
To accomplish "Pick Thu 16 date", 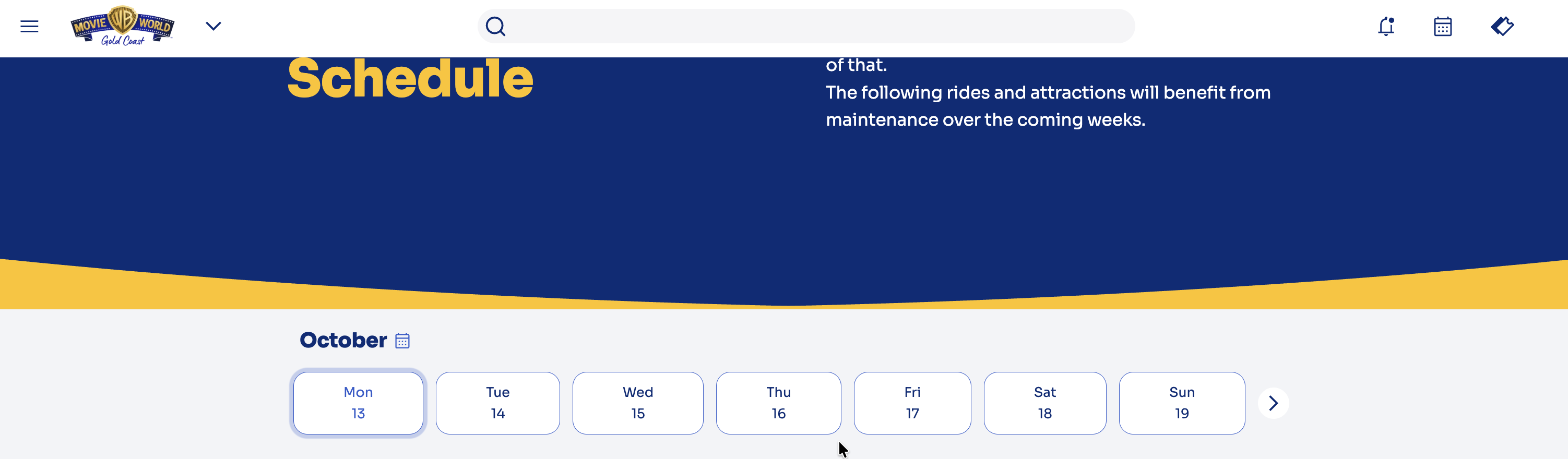I will (778, 403).
